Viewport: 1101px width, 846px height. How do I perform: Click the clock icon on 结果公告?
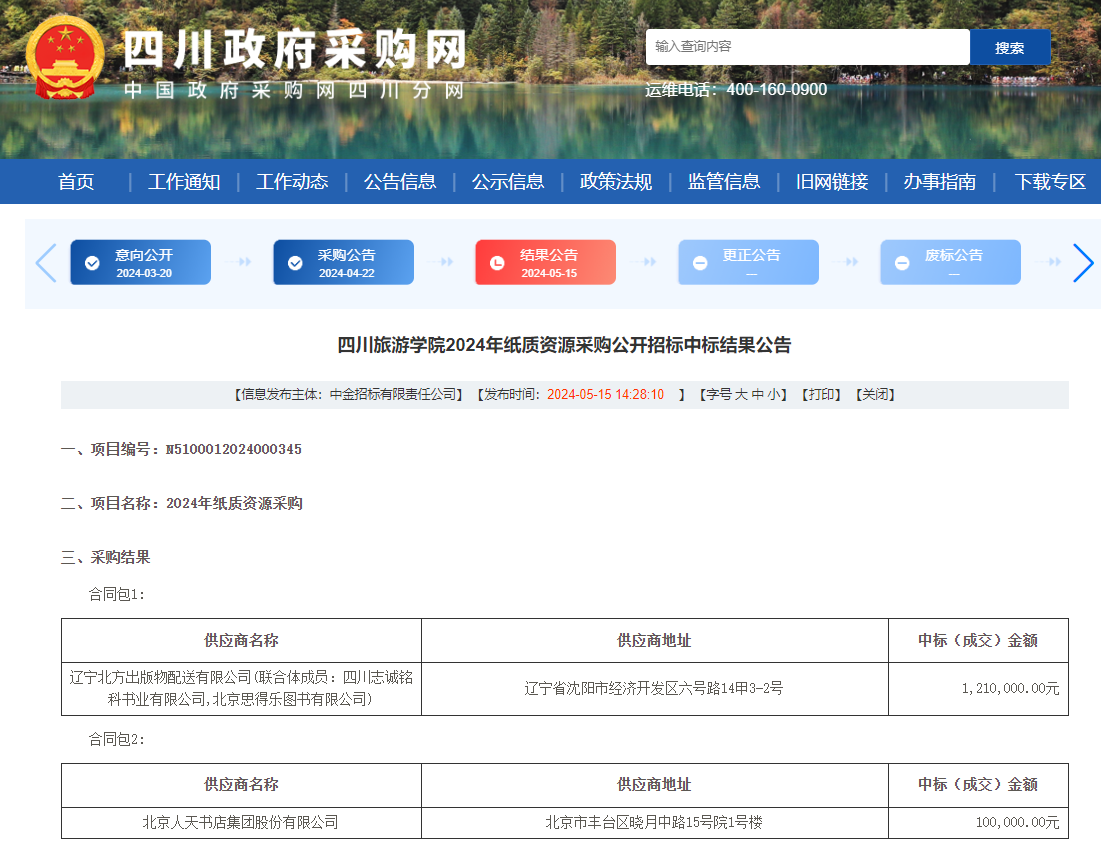[497, 263]
